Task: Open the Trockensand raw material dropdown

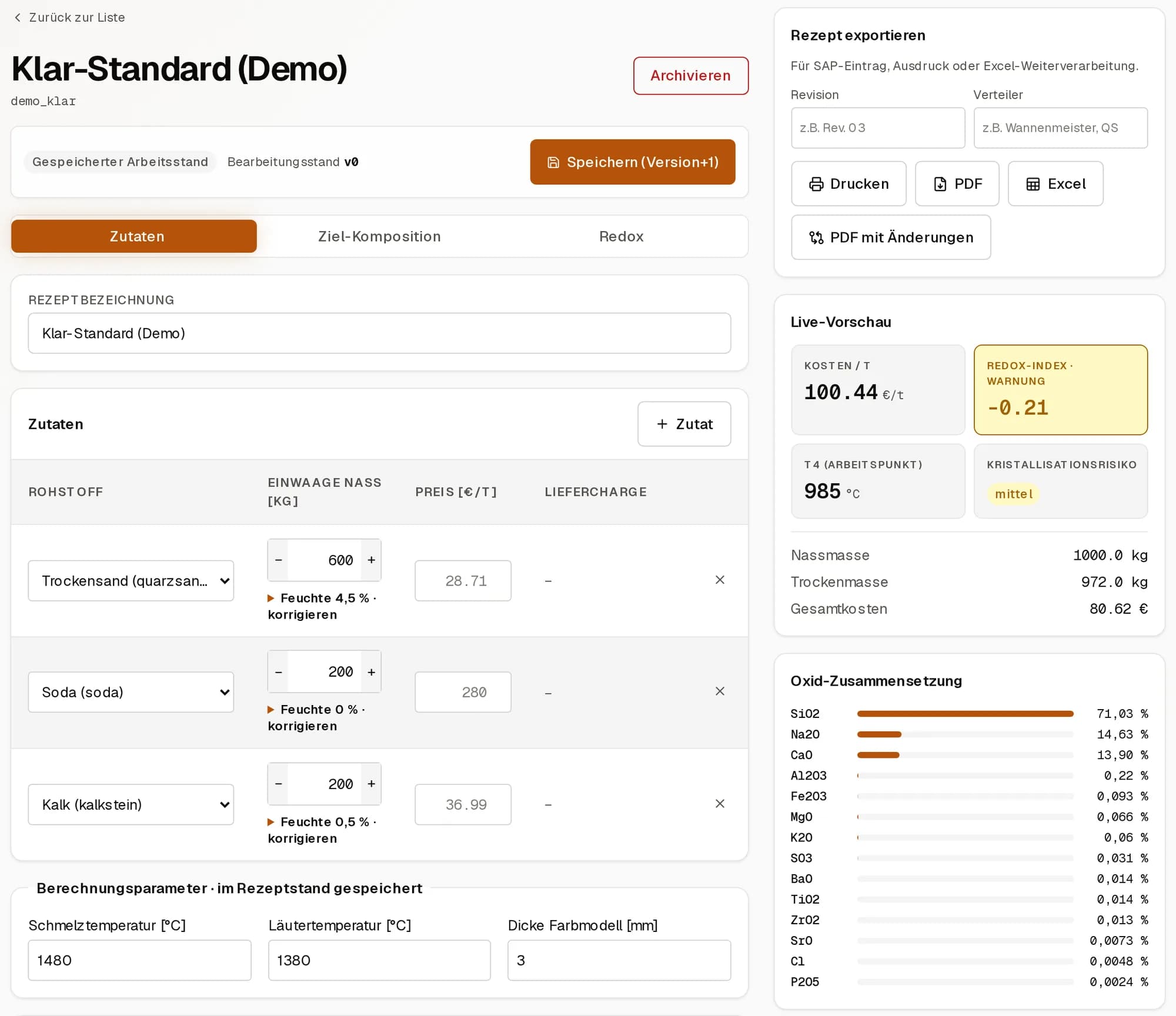Action: (x=131, y=581)
